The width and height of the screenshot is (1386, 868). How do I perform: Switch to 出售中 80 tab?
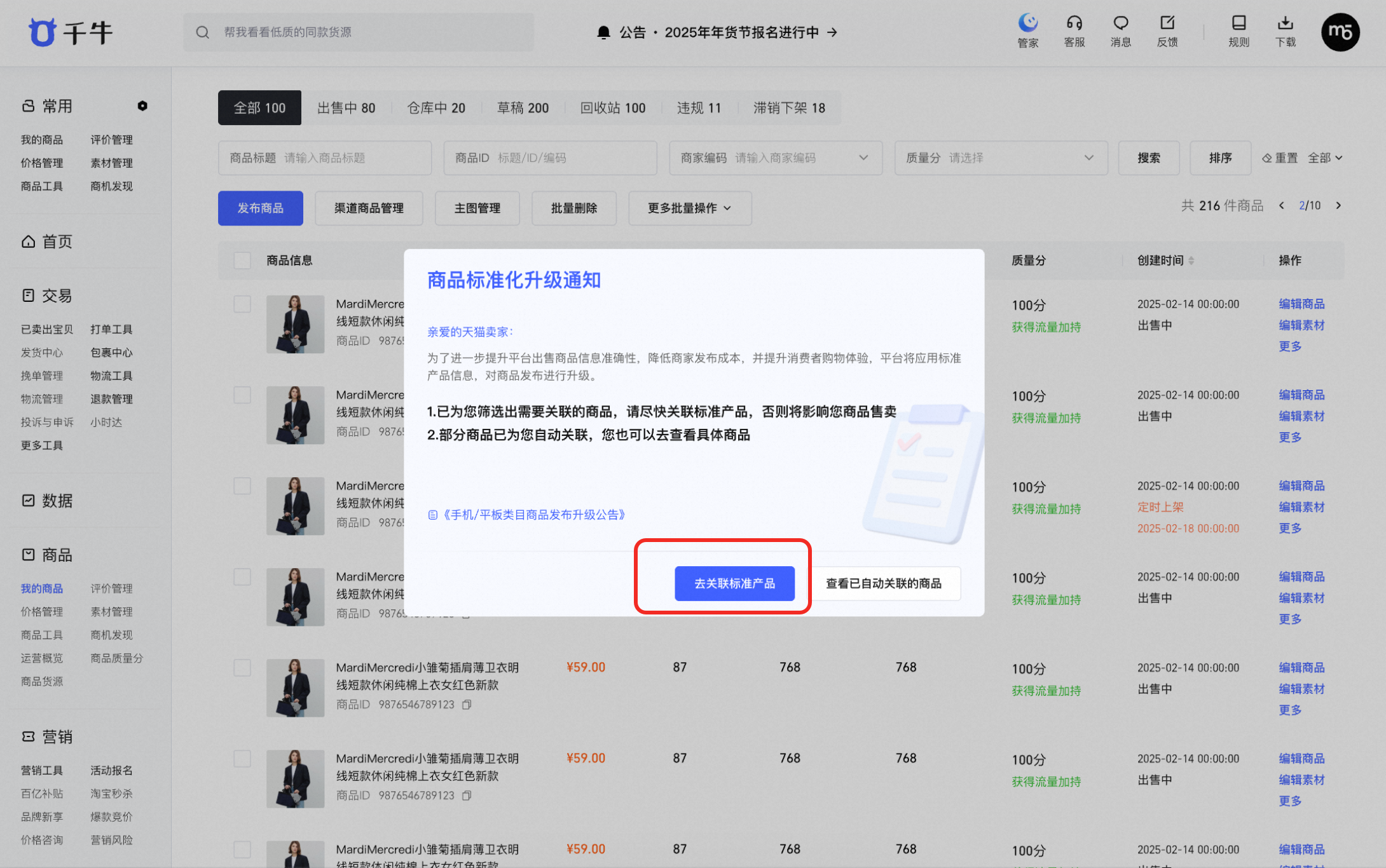click(346, 108)
